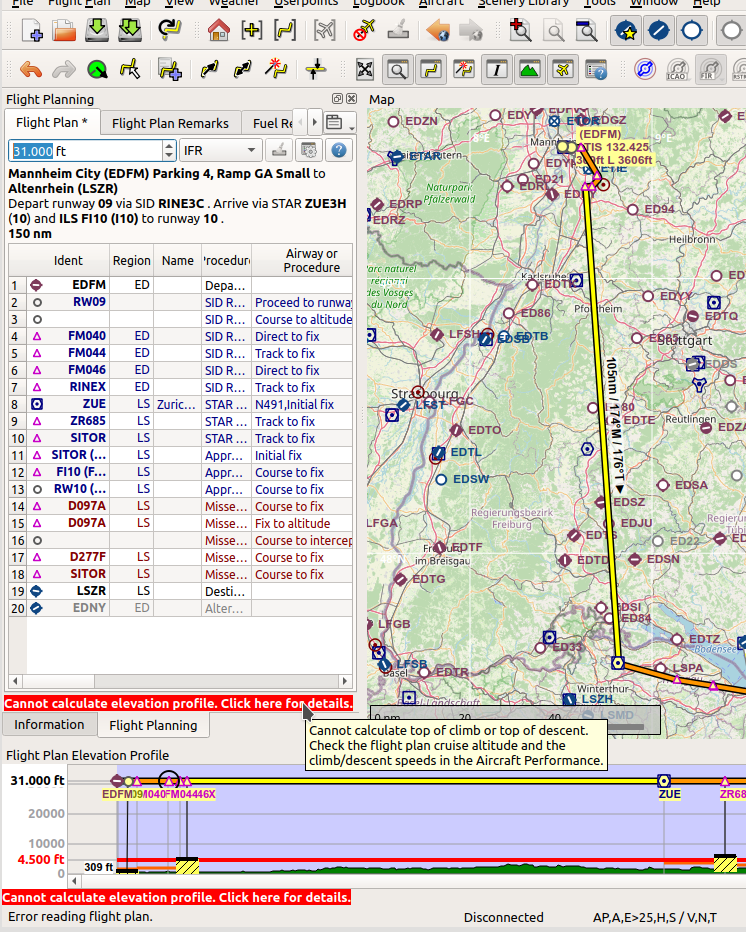
Task: Click the green calculate direct route icon
Action: (x=97, y=70)
